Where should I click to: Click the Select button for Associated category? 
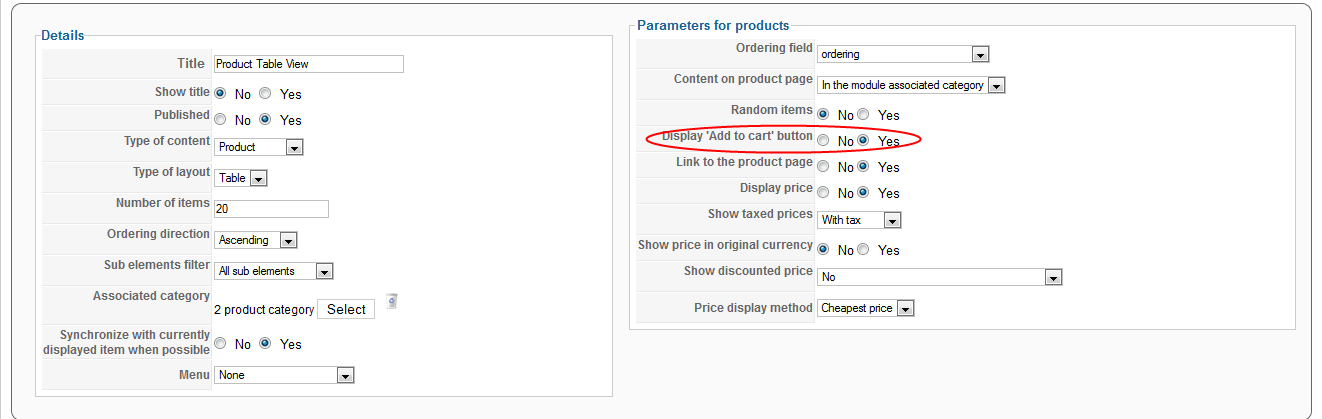point(346,309)
